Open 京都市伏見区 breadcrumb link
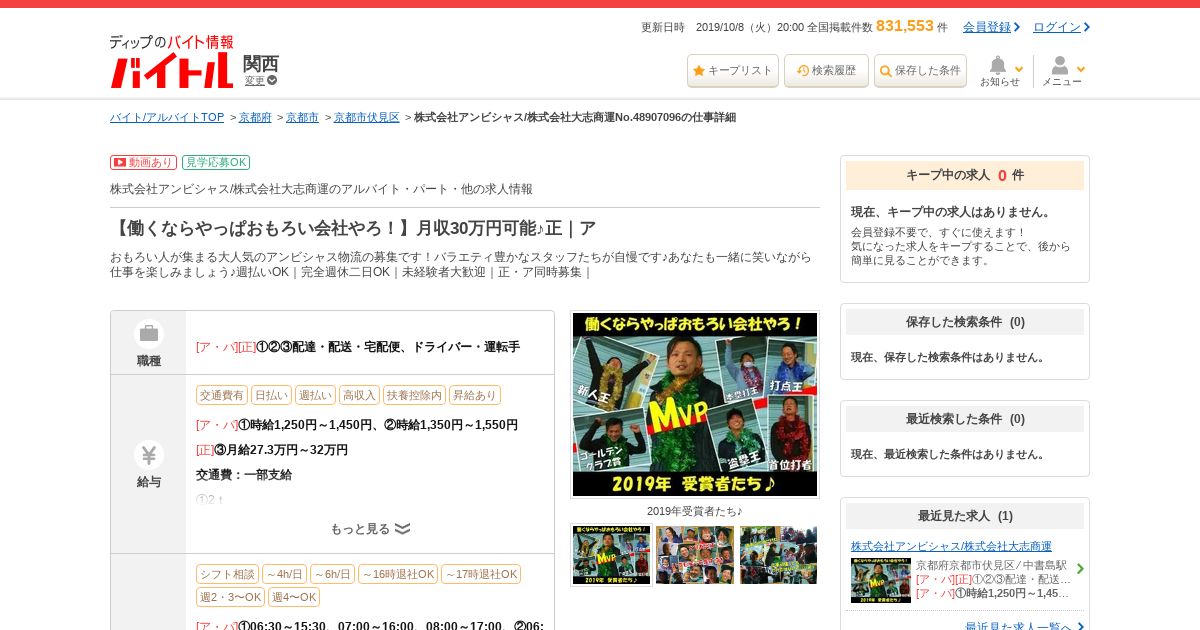The width and height of the screenshot is (1200, 630). [367, 117]
